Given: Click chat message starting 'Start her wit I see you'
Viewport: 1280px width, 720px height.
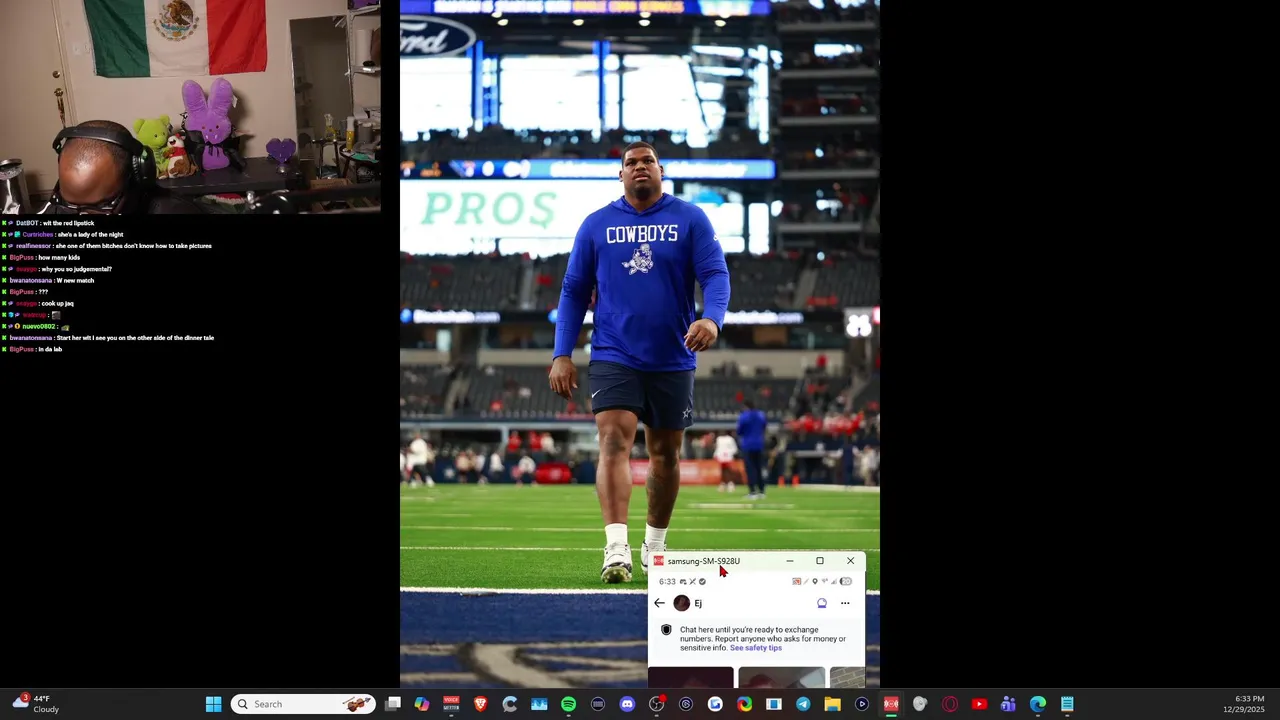Looking at the screenshot, I should tap(135, 338).
